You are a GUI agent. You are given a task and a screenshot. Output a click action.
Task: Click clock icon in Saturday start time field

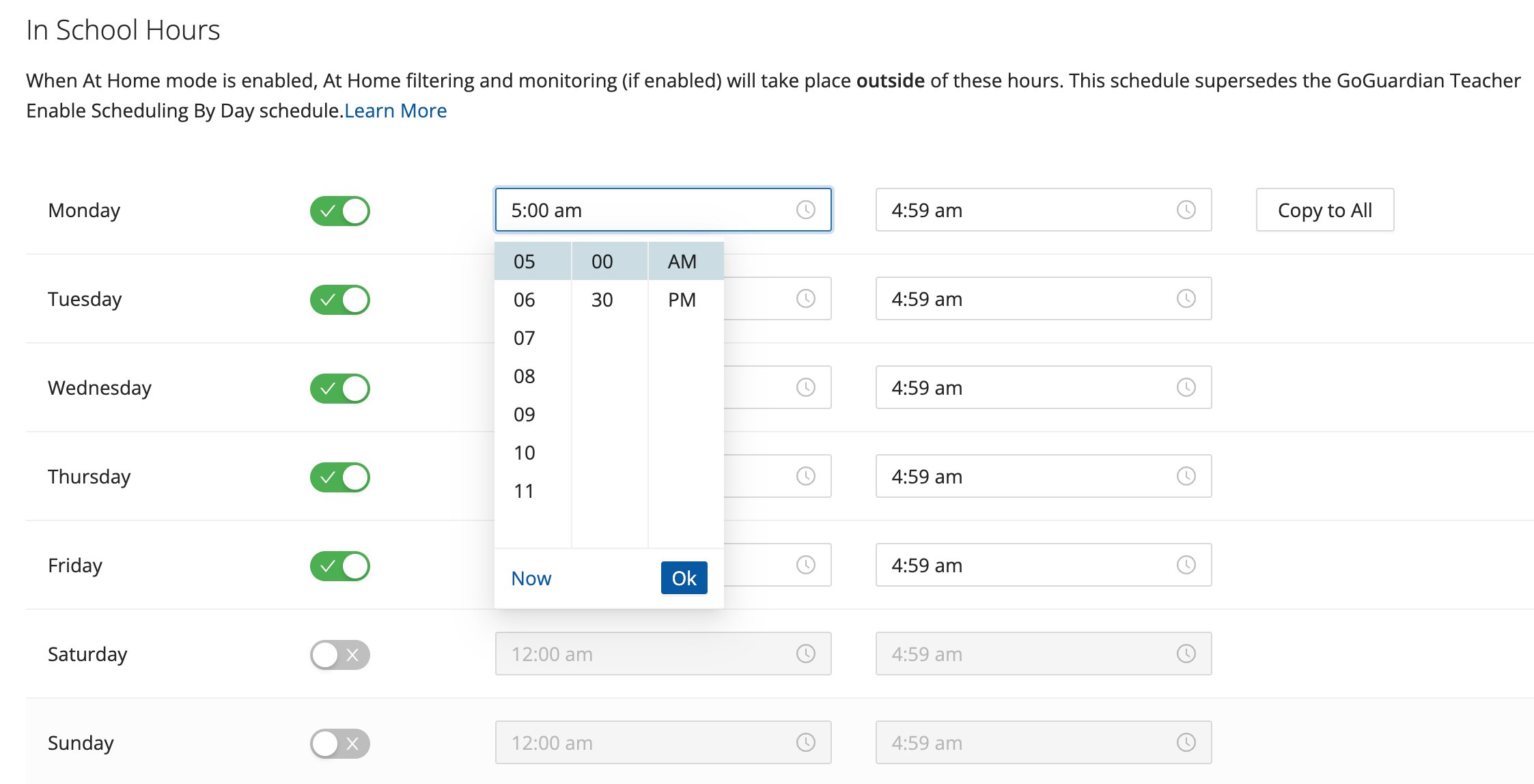(806, 654)
